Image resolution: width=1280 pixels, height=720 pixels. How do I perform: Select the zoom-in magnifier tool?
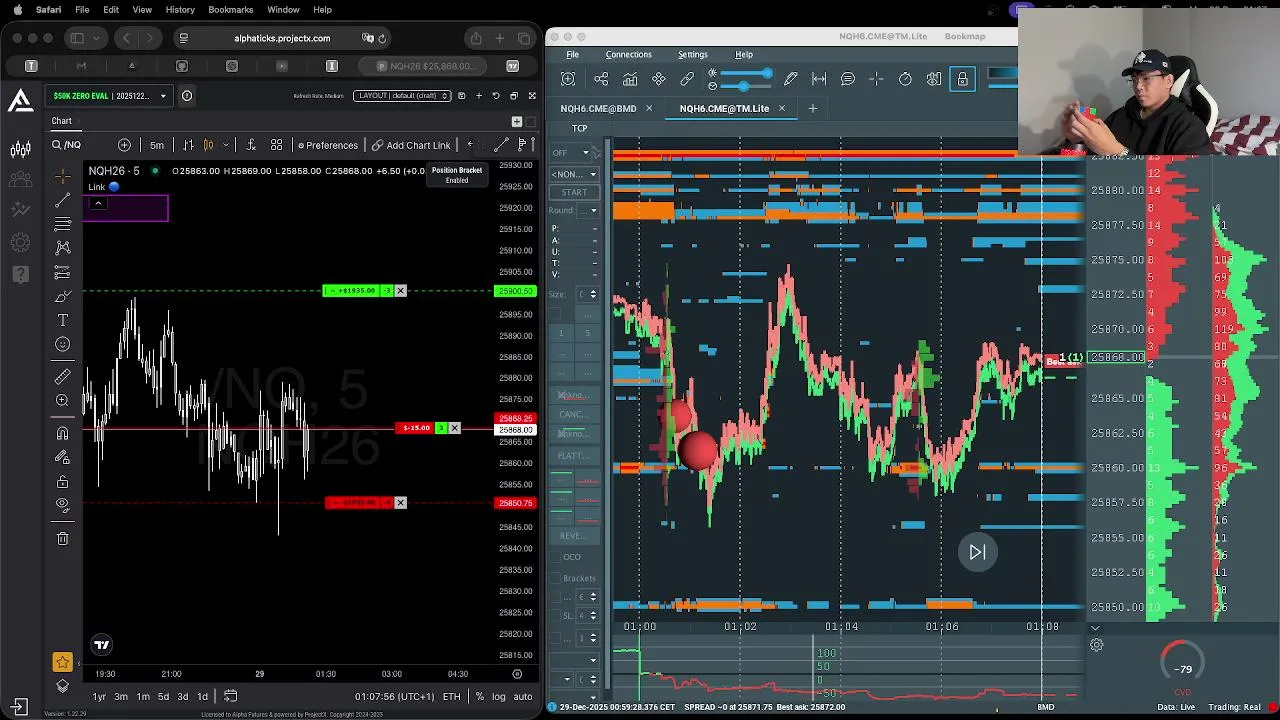62,400
